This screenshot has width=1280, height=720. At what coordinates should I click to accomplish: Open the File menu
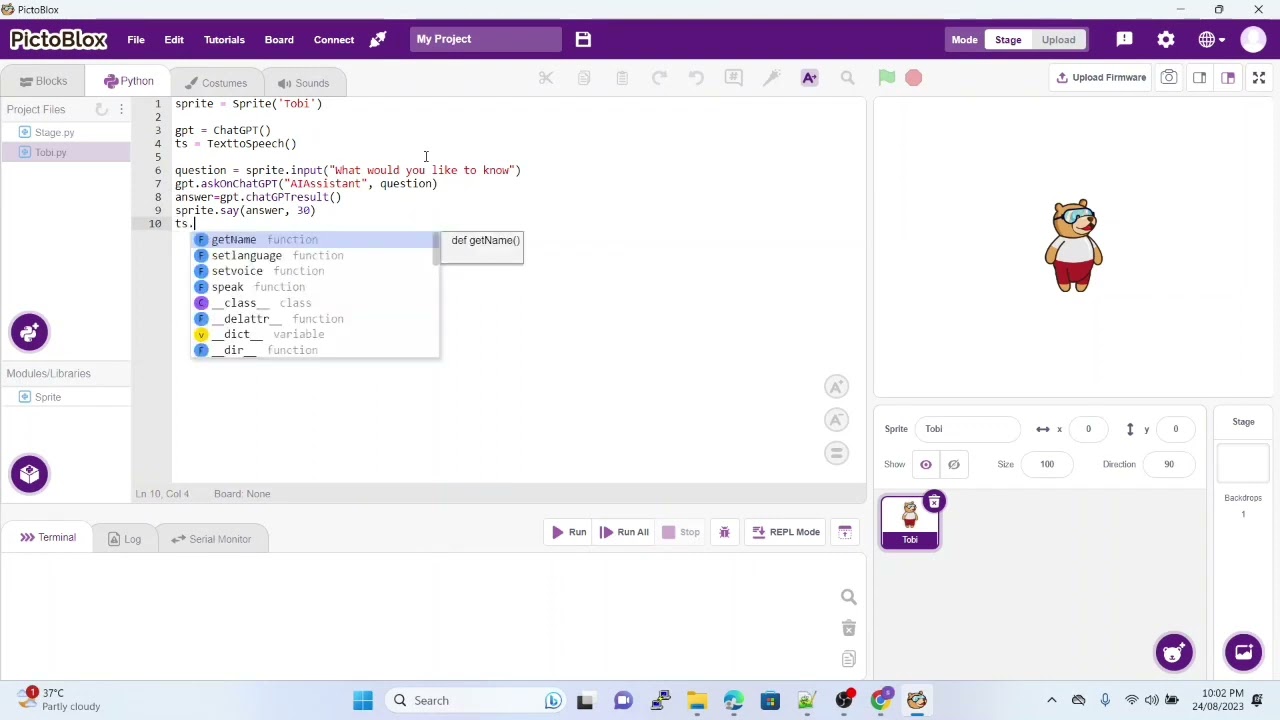[x=136, y=40]
